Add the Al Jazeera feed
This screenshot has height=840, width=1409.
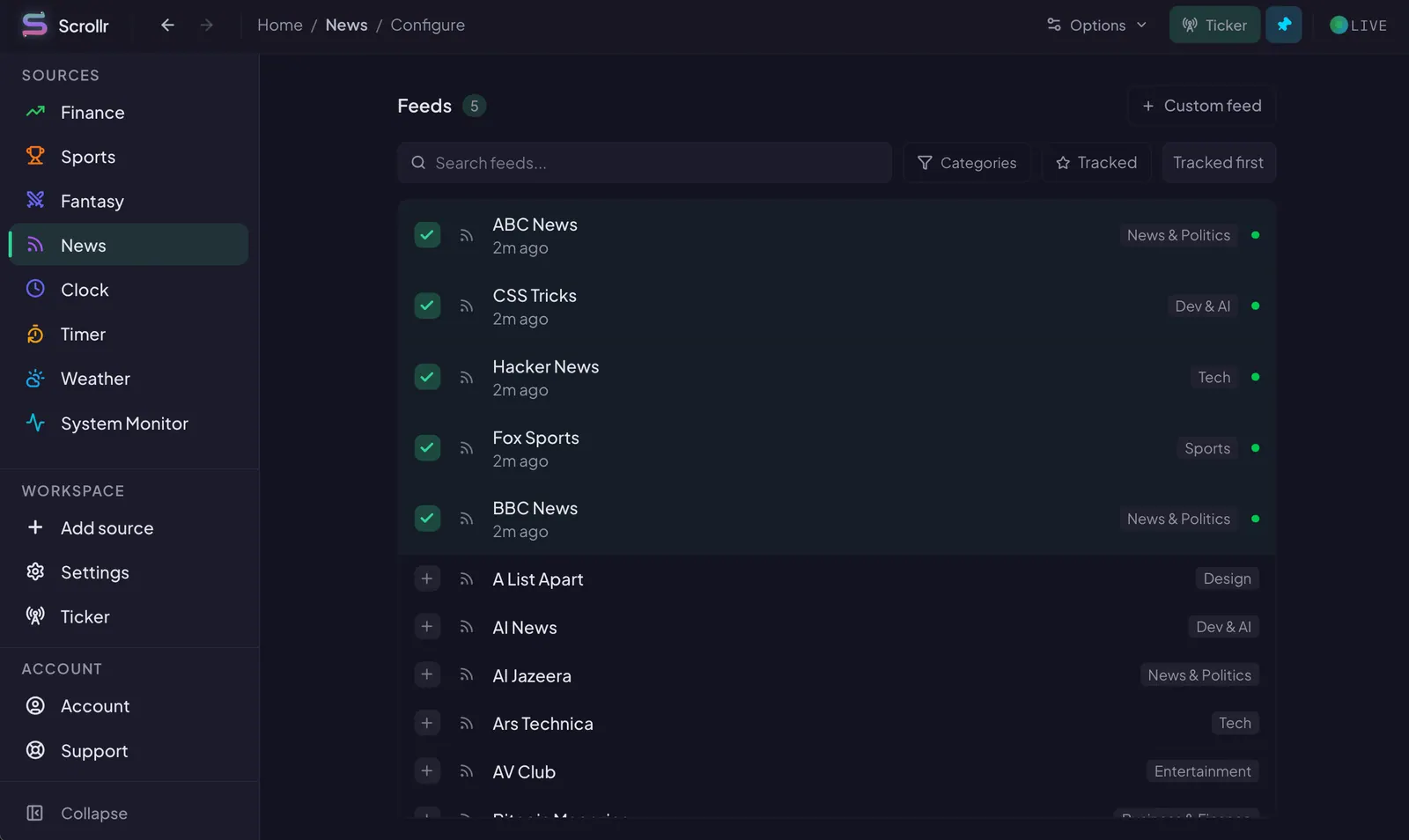point(427,674)
